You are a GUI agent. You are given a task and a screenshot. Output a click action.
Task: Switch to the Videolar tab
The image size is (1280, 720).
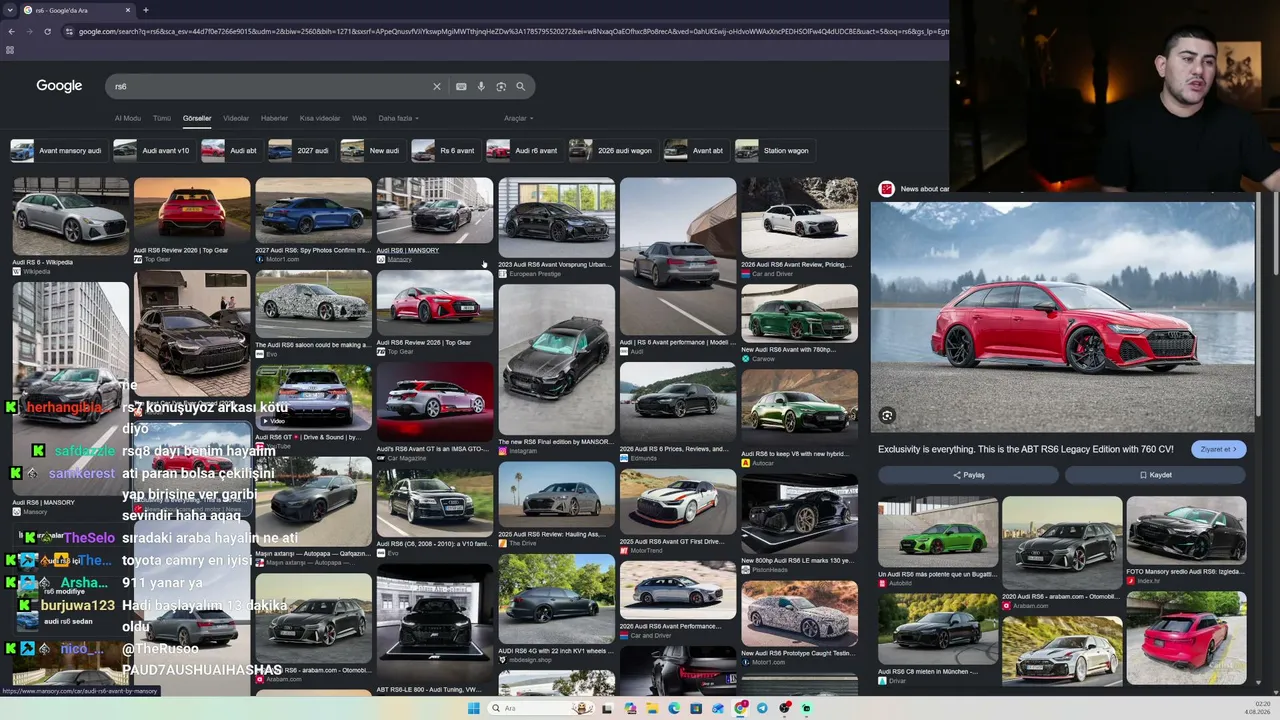point(236,118)
